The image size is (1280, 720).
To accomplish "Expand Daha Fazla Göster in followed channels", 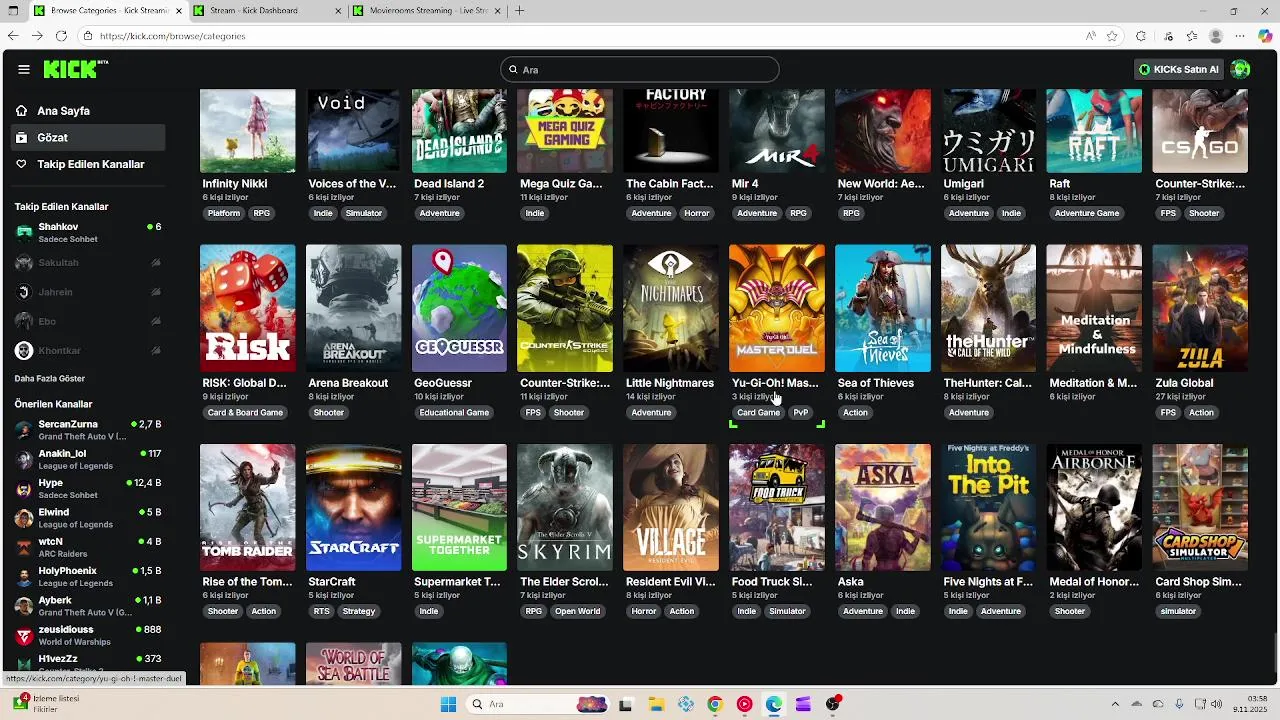I will [x=50, y=379].
